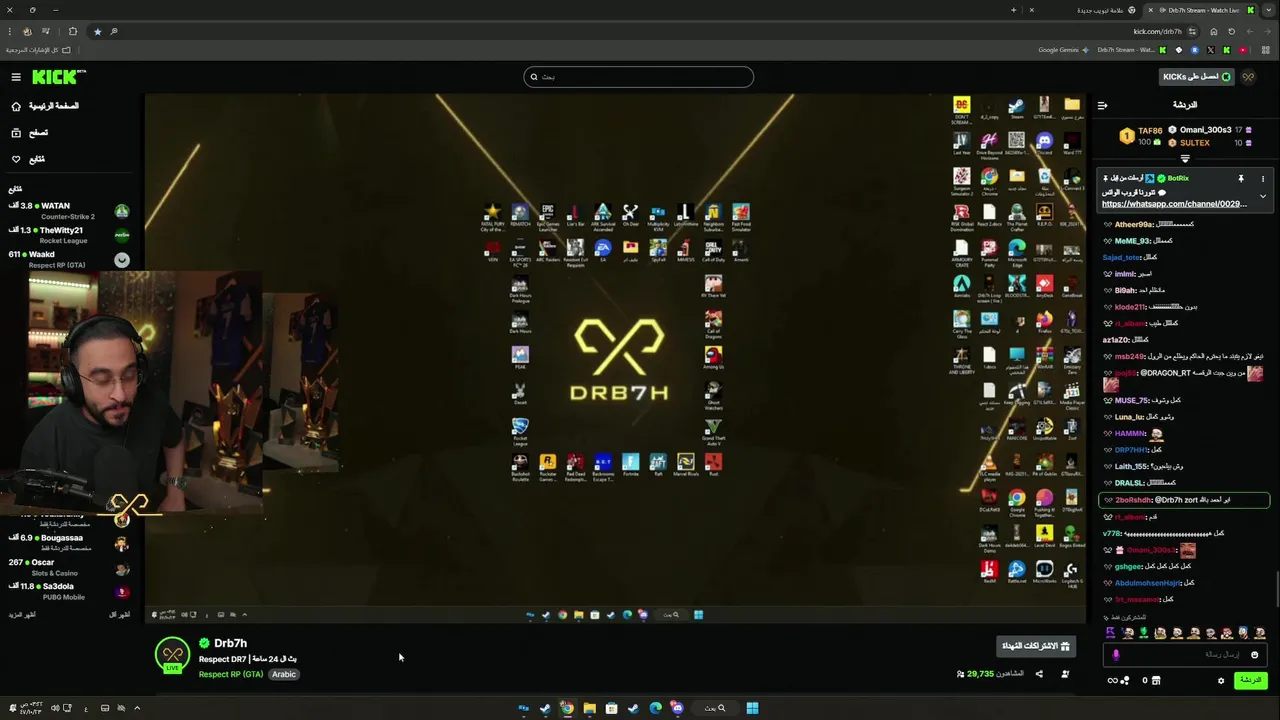
Task: Click the follow user icon below stream
Action: tap(1065, 674)
